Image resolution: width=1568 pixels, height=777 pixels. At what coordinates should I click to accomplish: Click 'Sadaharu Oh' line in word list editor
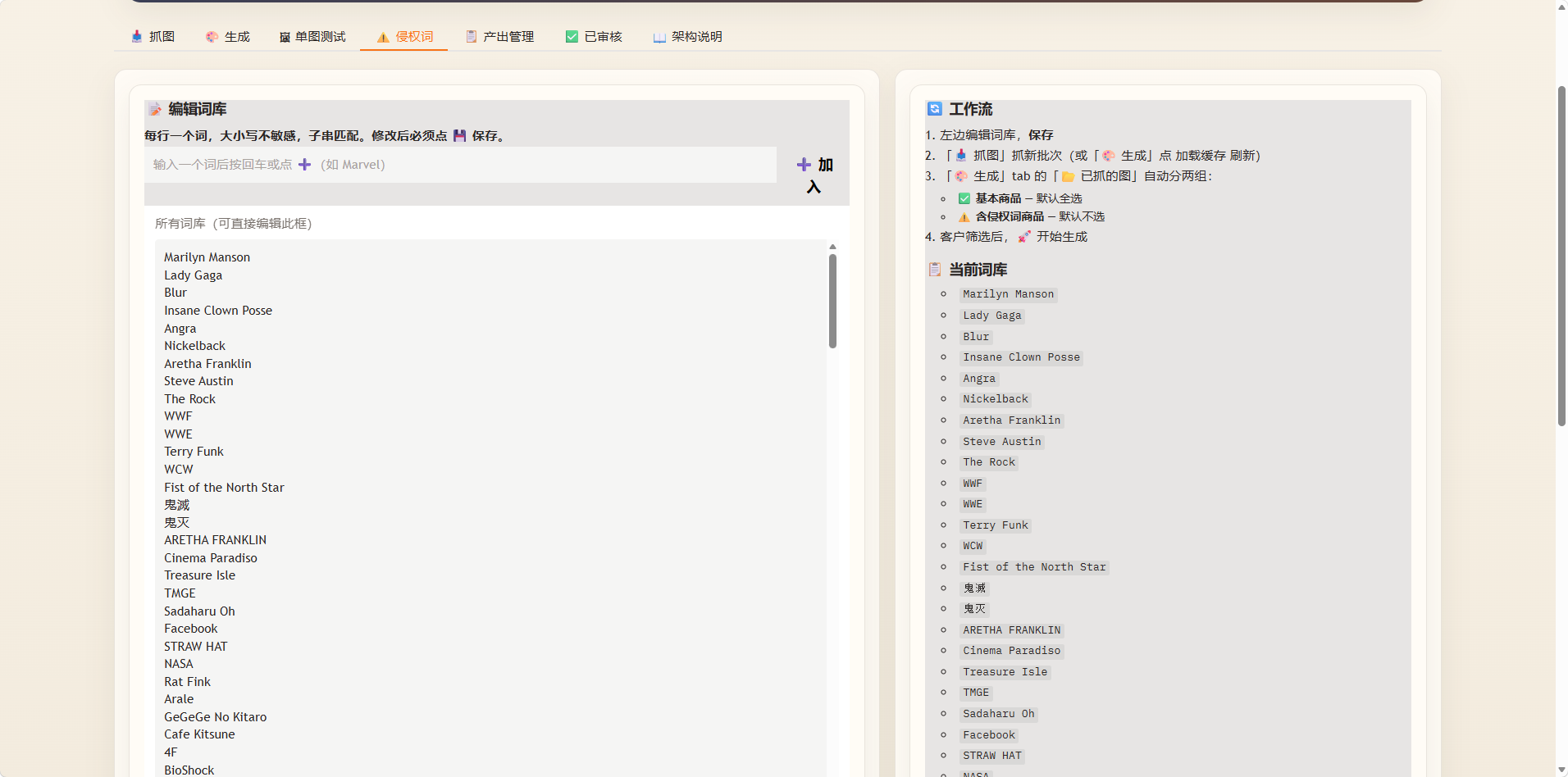coord(199,611)
